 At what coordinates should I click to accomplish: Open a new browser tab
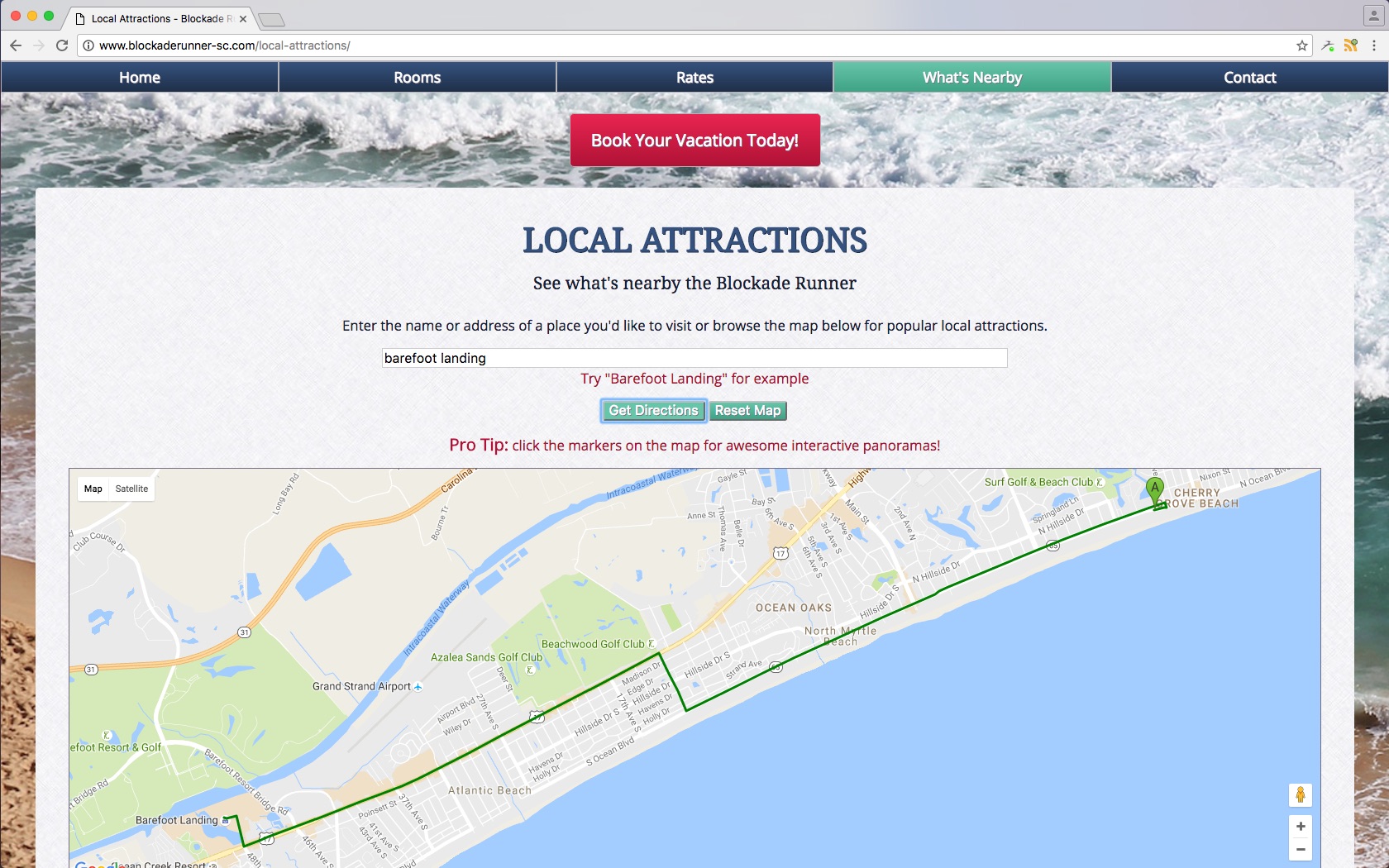click(271, 19)
